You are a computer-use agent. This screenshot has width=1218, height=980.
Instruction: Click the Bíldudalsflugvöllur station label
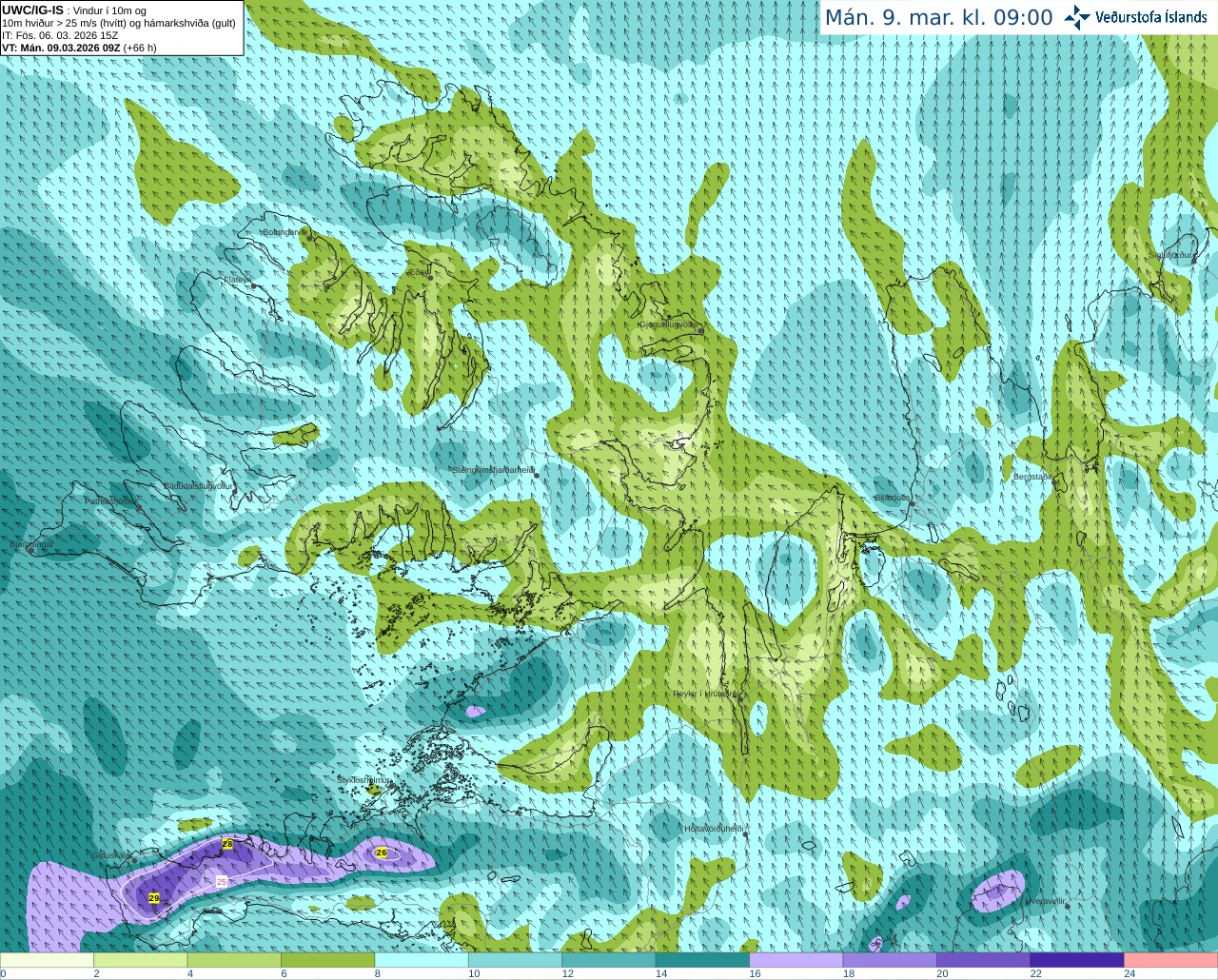[x=198, y=485]
